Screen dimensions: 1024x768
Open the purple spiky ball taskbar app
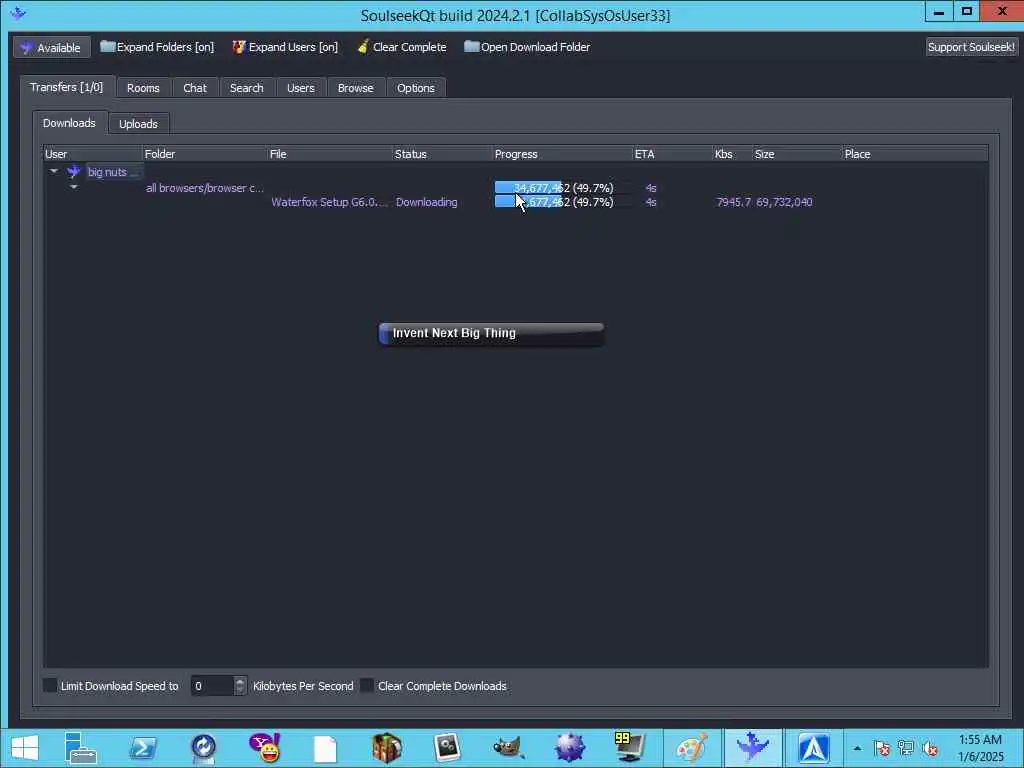[x=569, y=748]
